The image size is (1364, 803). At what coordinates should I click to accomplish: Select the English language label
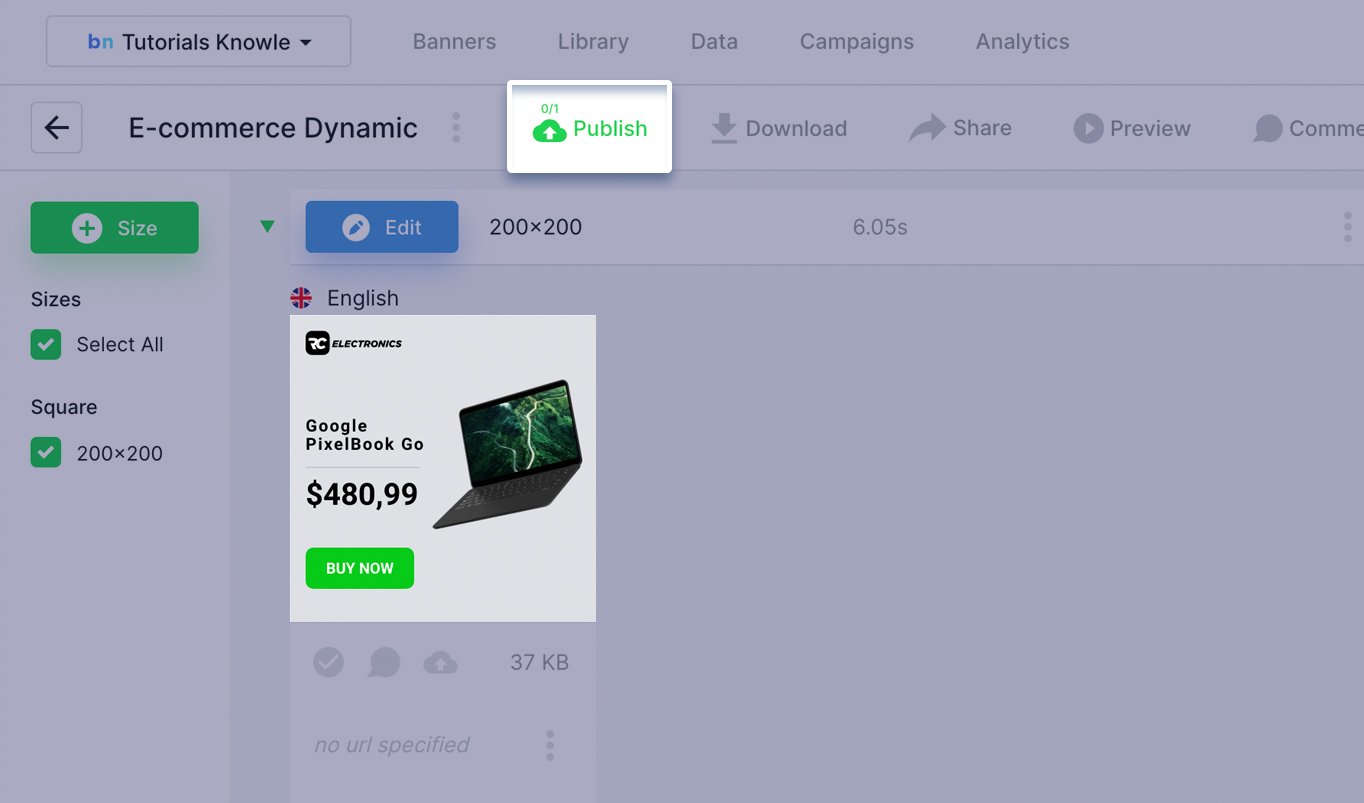click(363, 298)
